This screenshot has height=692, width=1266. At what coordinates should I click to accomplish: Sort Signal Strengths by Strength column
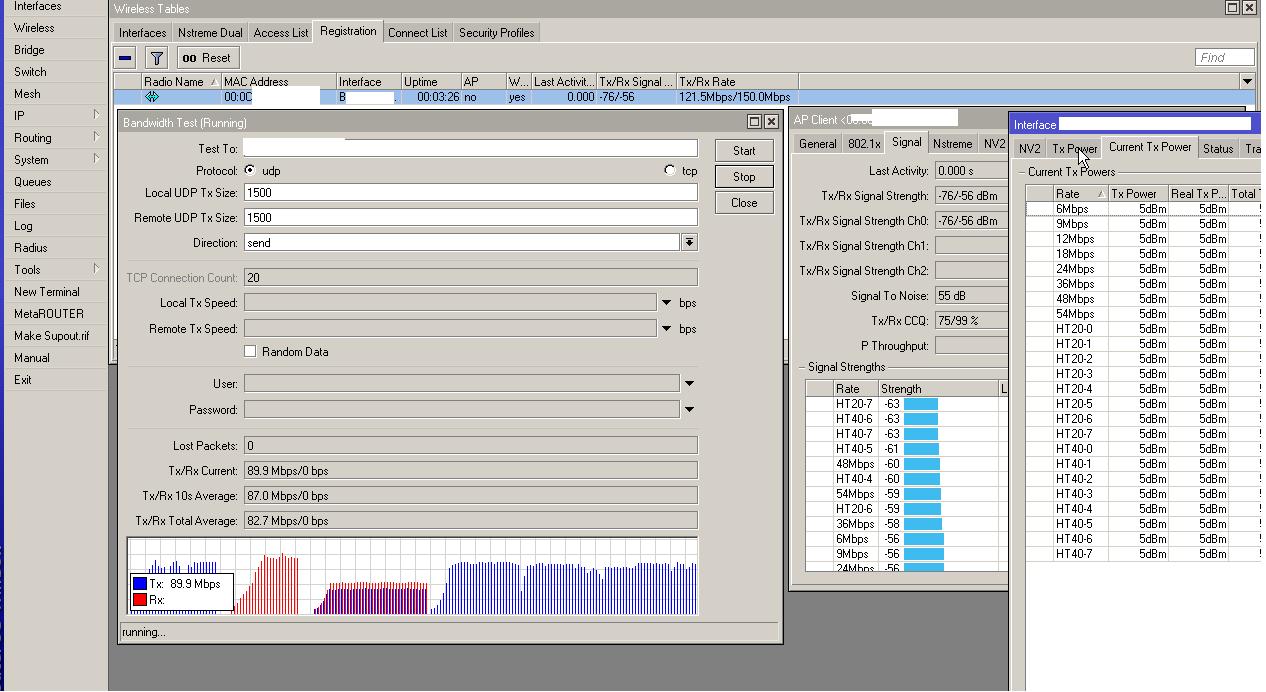[939, 389]
